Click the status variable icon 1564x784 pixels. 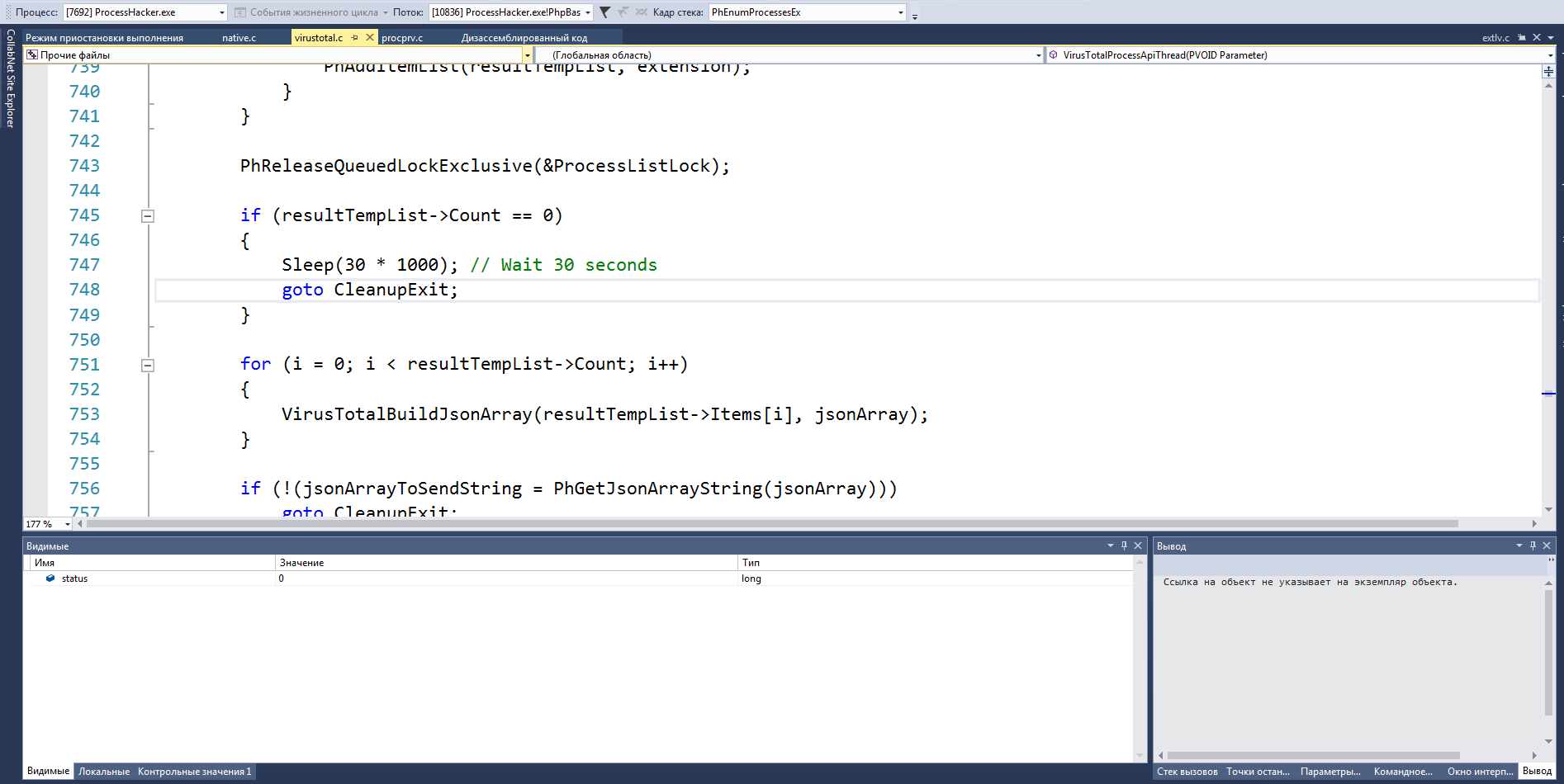point(50,579)
